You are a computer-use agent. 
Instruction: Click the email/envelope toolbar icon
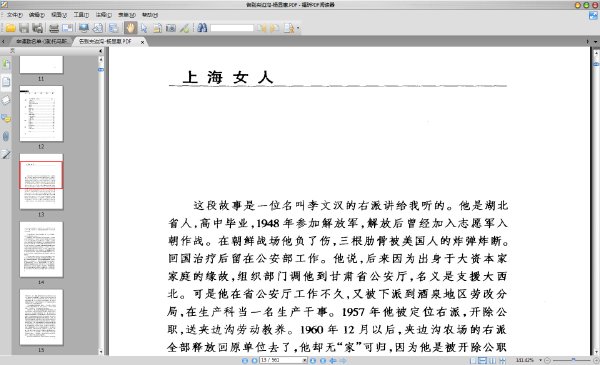(67, 28)
